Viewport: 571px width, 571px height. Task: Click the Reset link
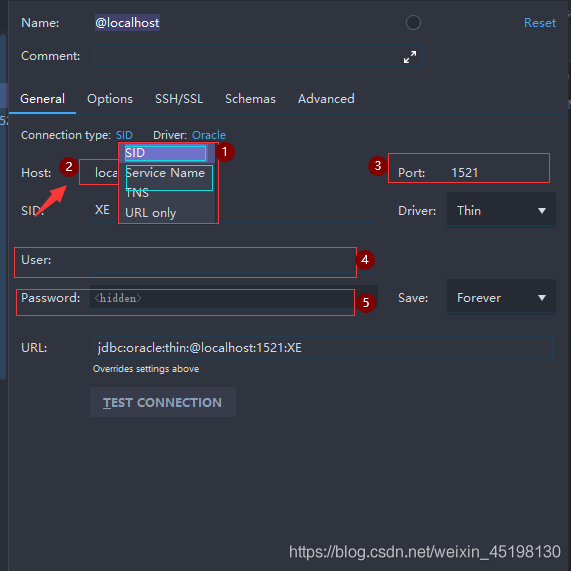click(540, 23)
